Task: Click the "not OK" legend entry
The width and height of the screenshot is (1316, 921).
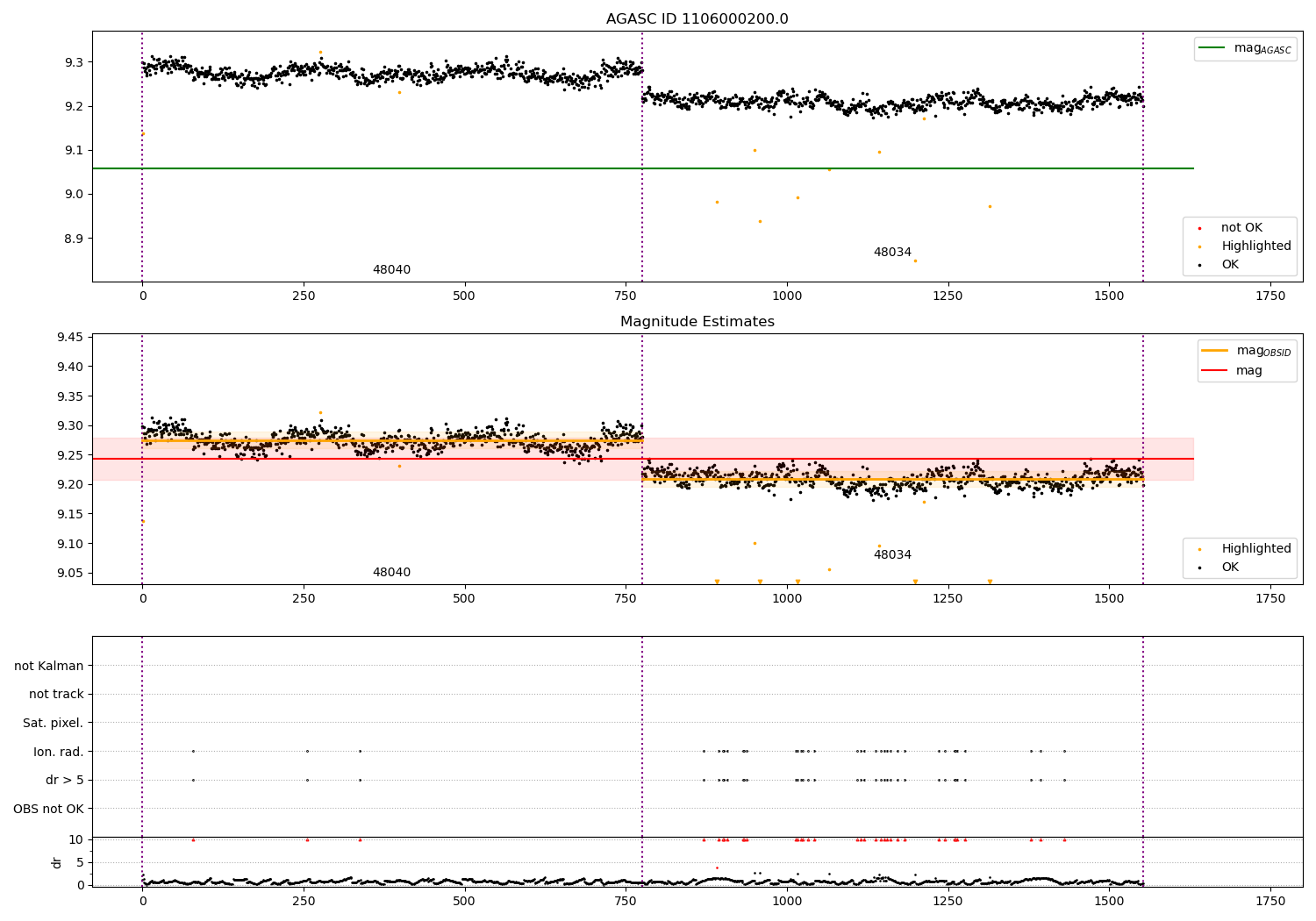Action: click(1241, 228)
